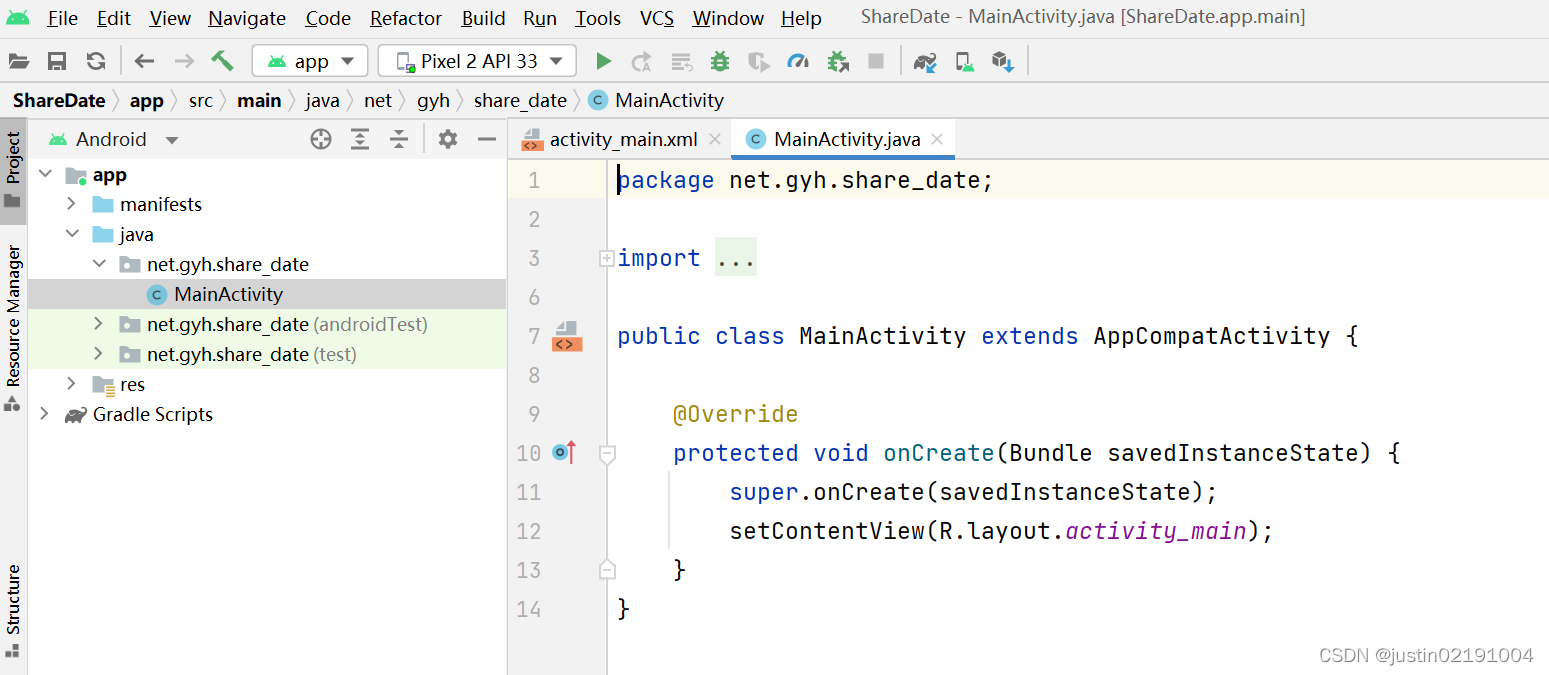Click override gutter icon on line 10
Screen dimensions: 1549x675
pos(564,453)
